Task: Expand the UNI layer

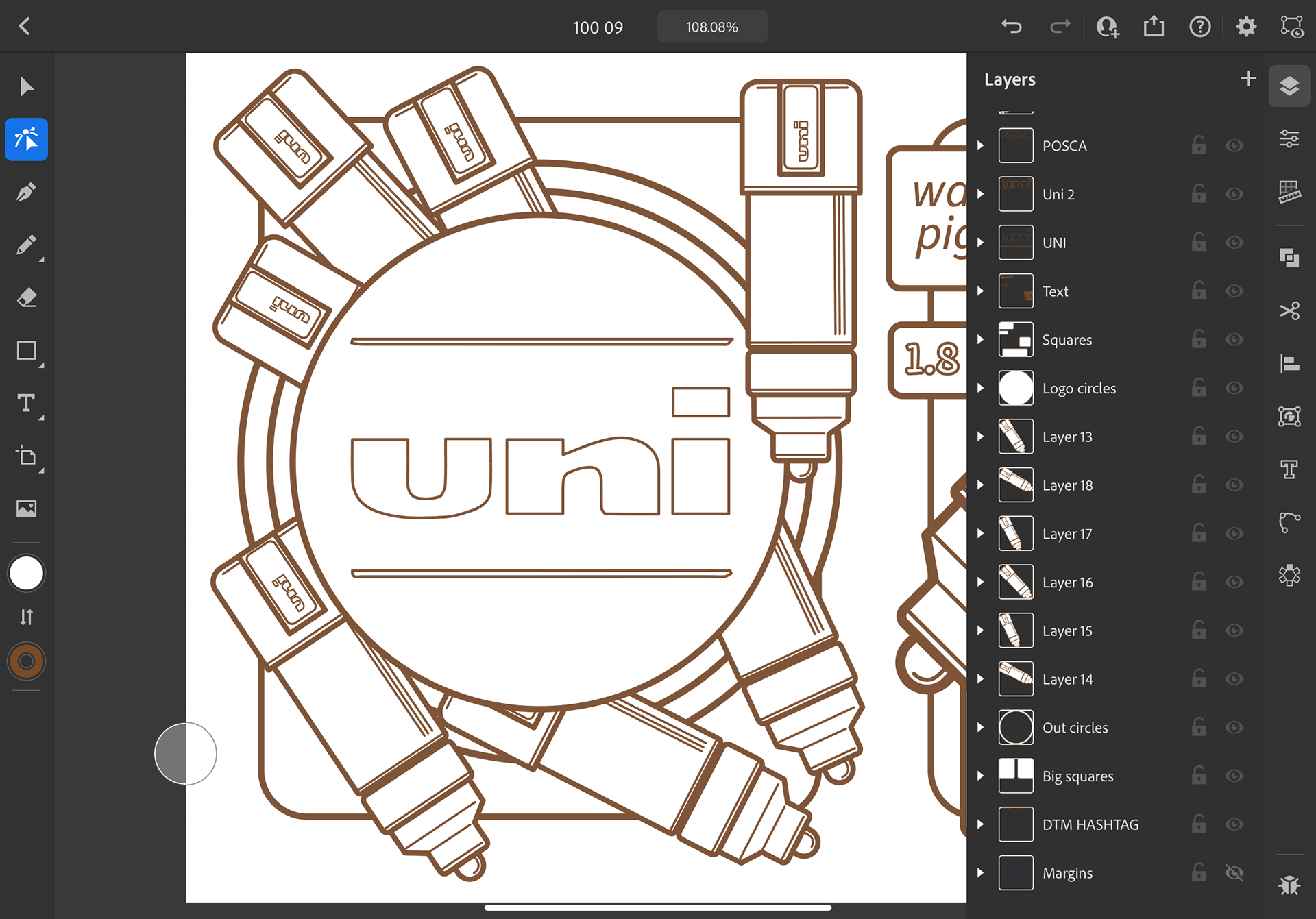Action: point(981,243)
